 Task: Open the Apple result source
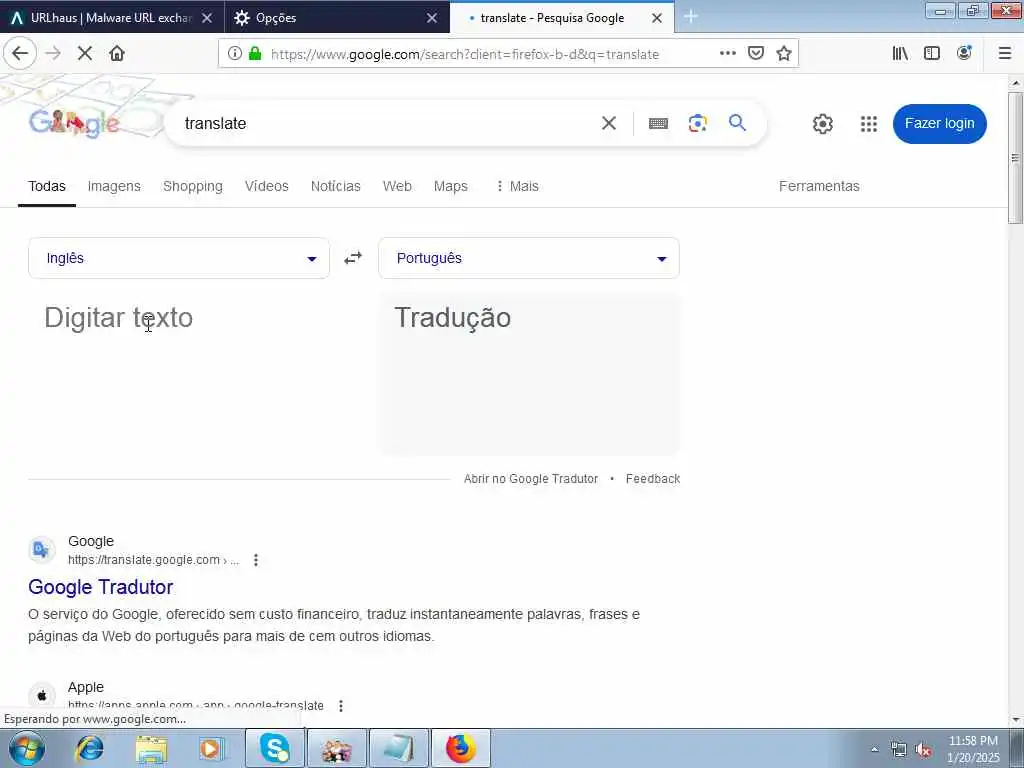click(86, 687)
